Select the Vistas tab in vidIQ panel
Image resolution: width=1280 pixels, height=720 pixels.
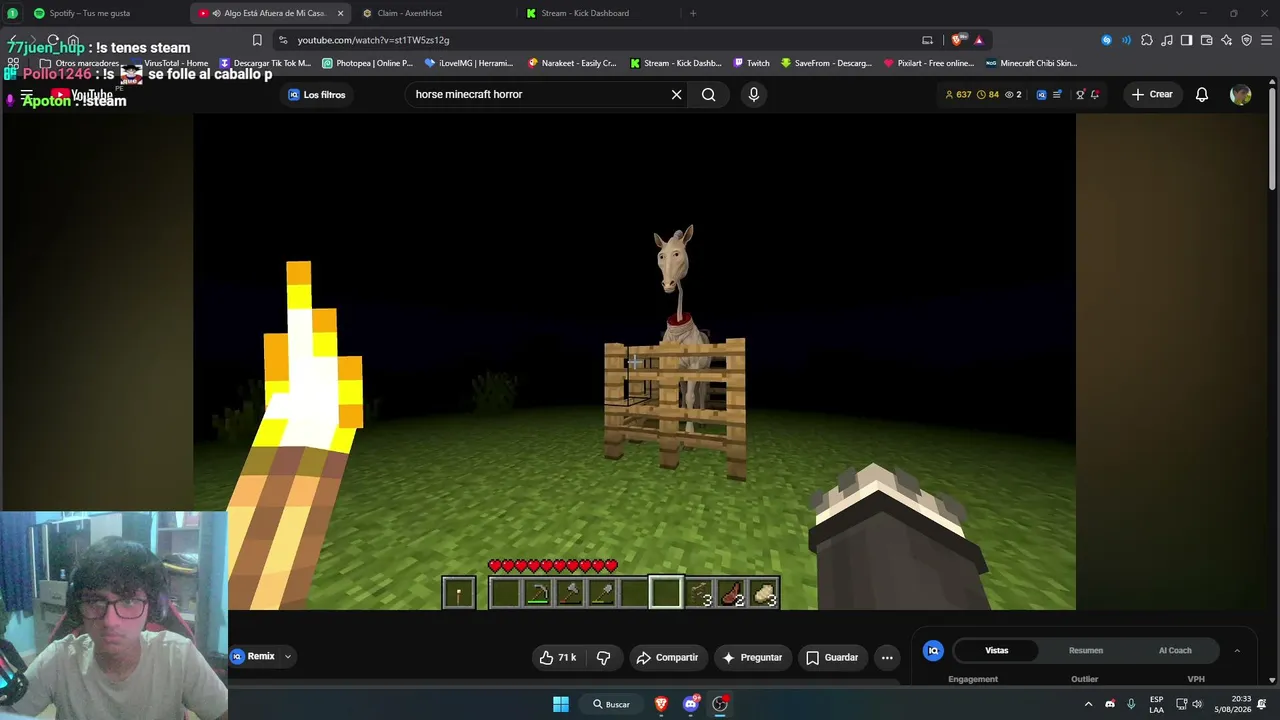click(997, 651)
